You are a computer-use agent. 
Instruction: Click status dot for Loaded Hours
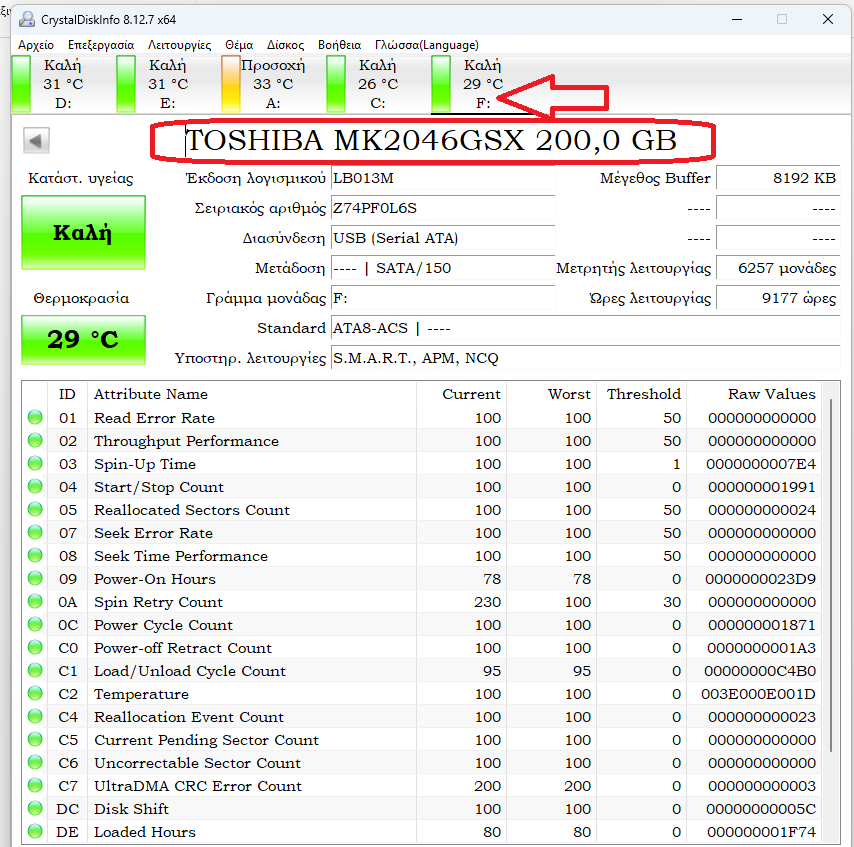pyautogui.click(x=35, y=831)
